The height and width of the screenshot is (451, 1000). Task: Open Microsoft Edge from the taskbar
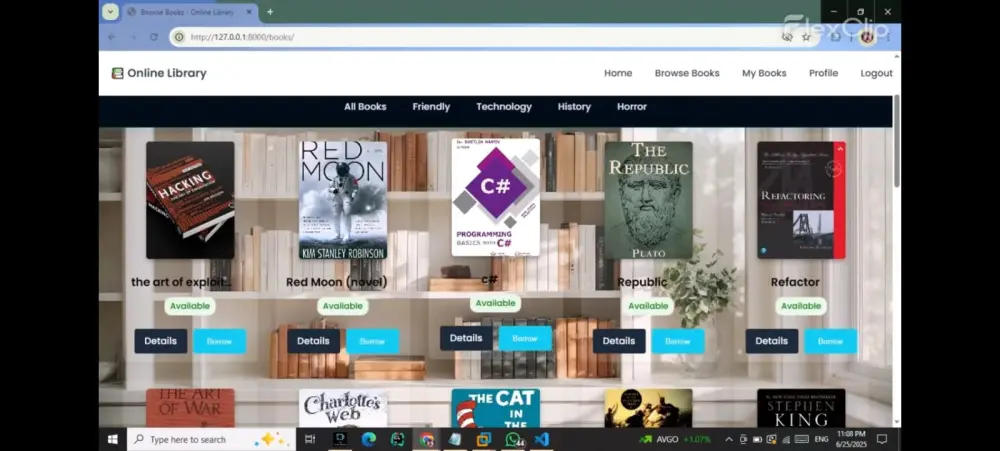pyautogui.click(x=369, y=440)
